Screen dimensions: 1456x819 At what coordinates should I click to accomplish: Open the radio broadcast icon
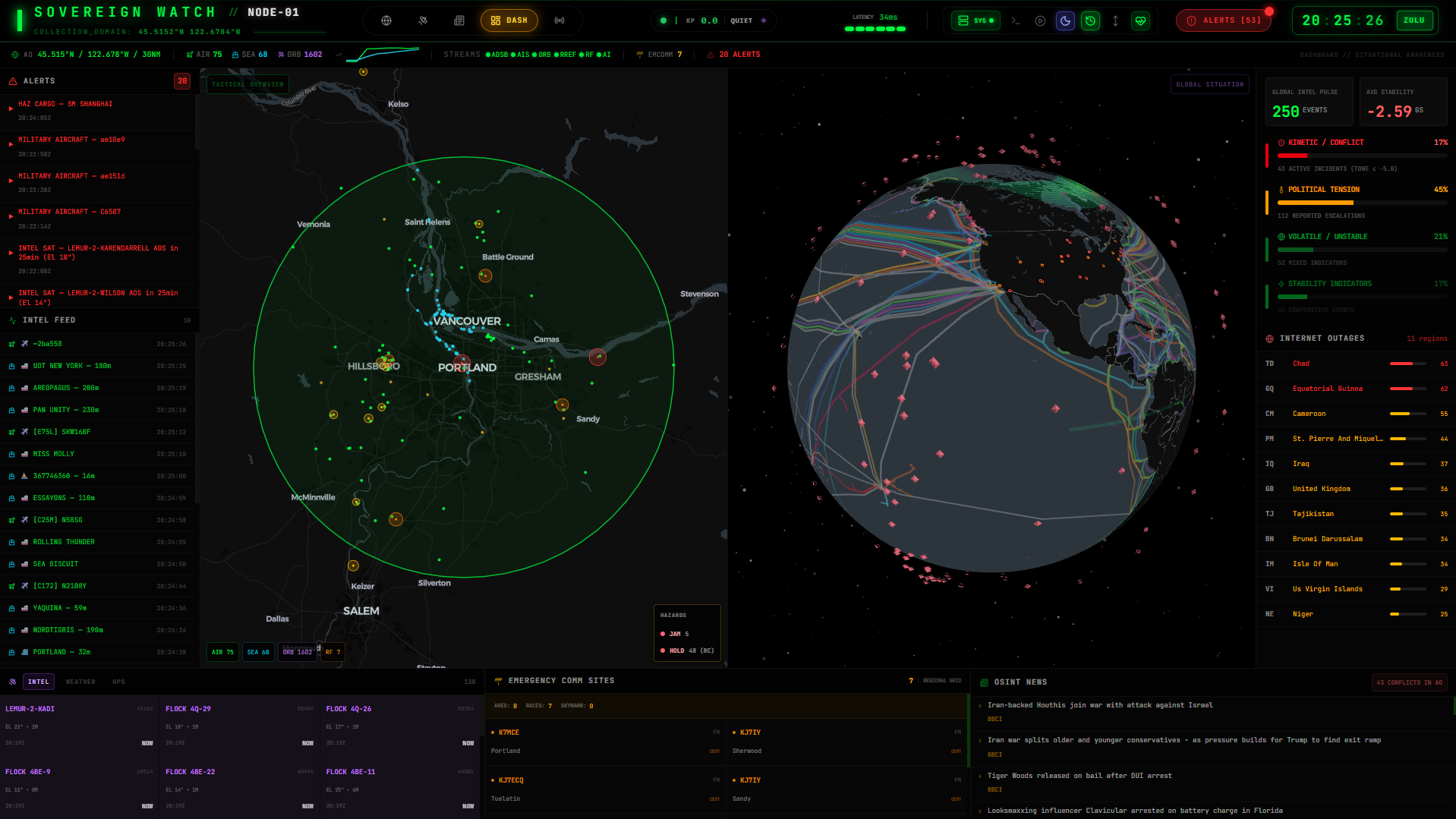(559, 20)
